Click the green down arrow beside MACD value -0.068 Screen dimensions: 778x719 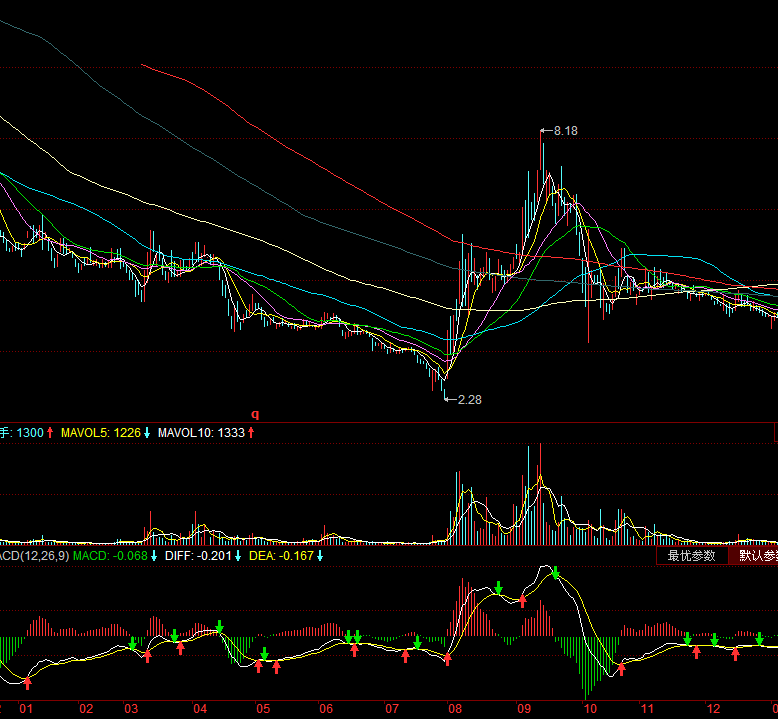(154, 555)
